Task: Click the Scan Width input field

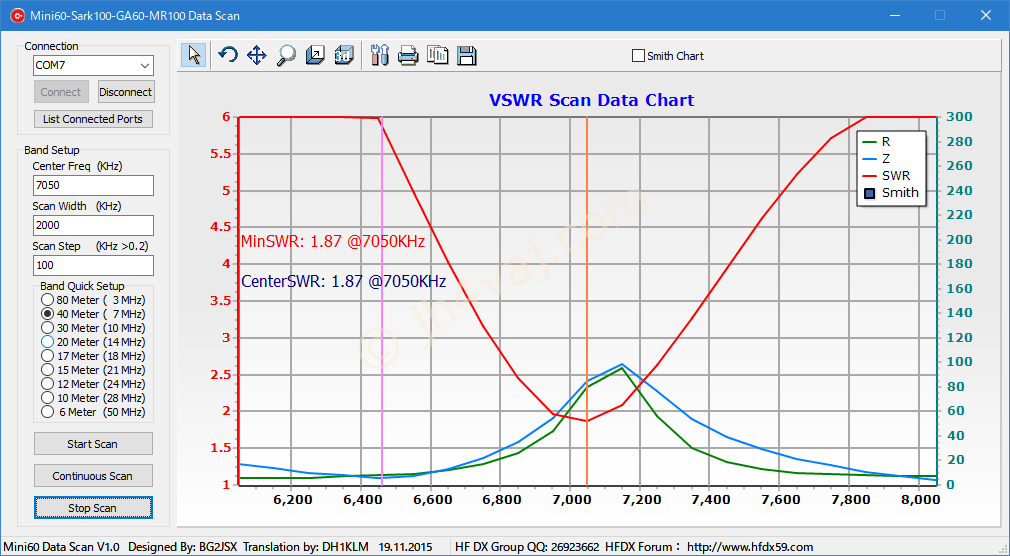Action: coord(93,225)
